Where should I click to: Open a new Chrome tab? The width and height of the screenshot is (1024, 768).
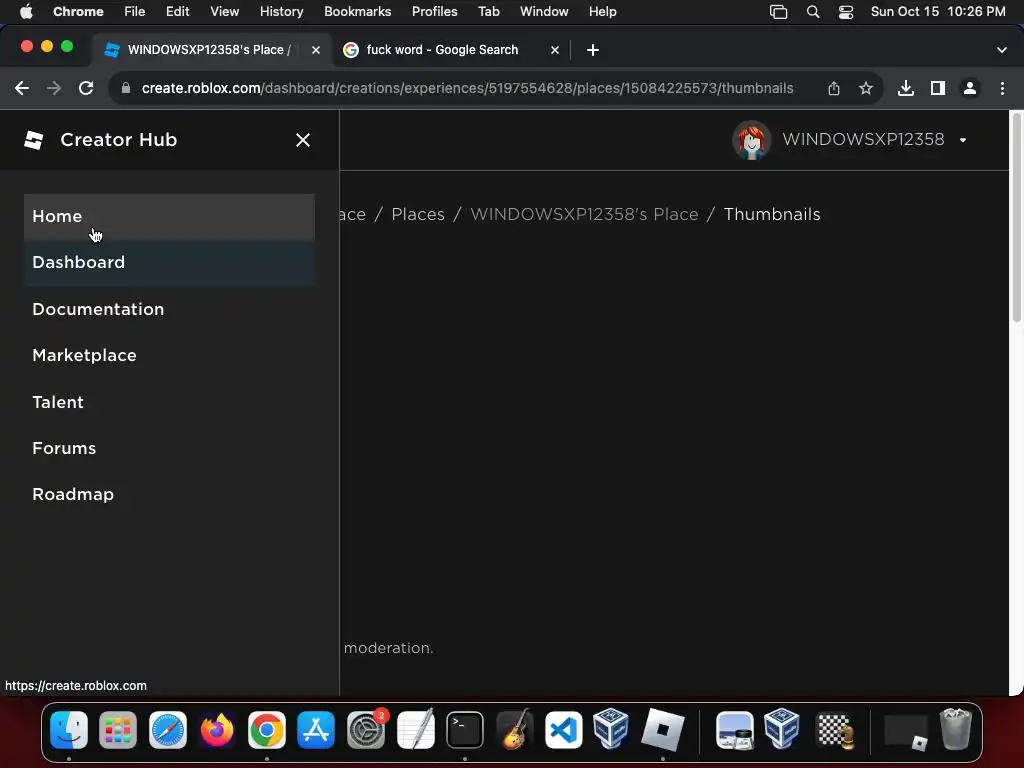point(592,50)
